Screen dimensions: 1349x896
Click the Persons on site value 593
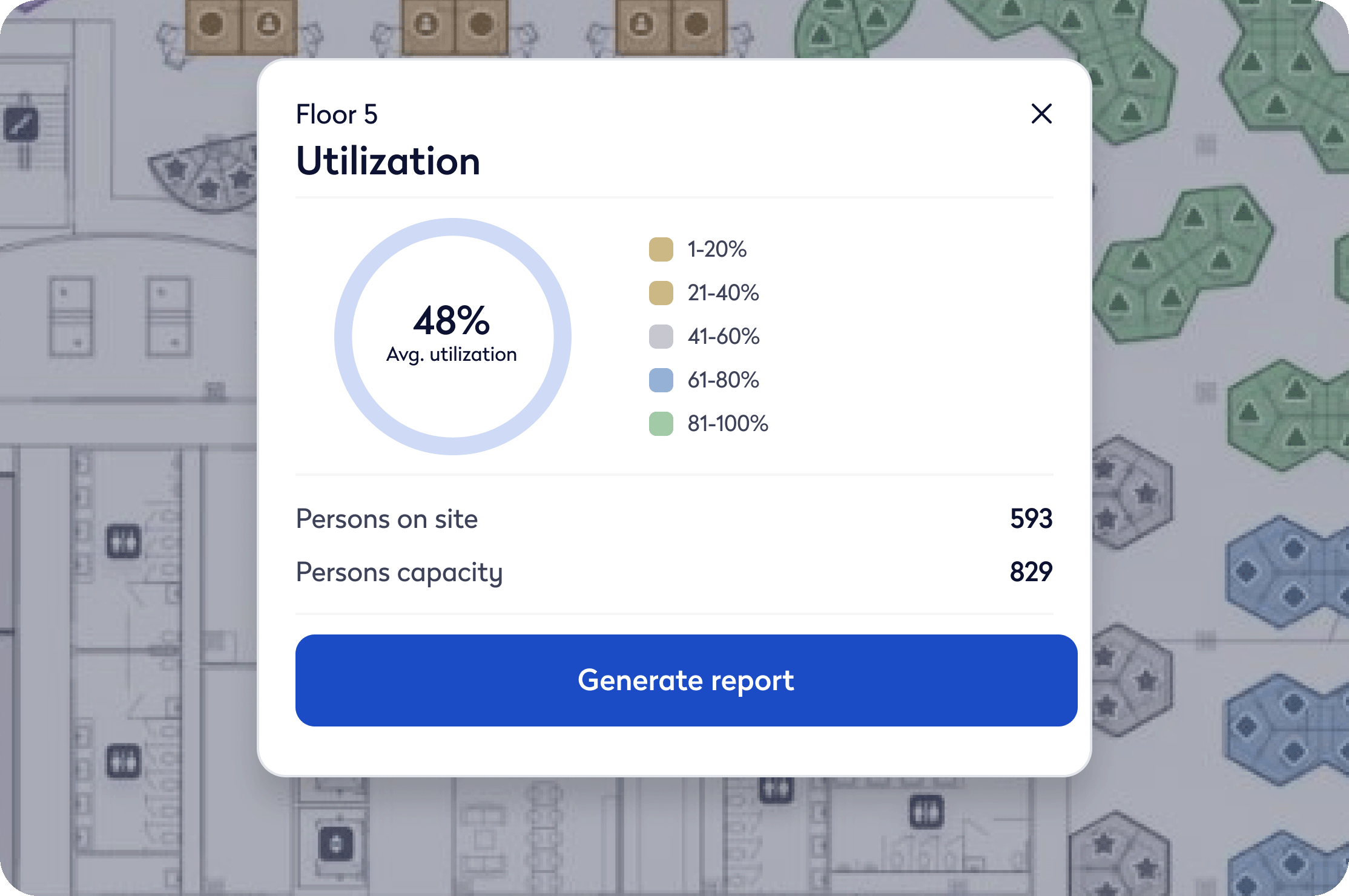click(1031, 519)
